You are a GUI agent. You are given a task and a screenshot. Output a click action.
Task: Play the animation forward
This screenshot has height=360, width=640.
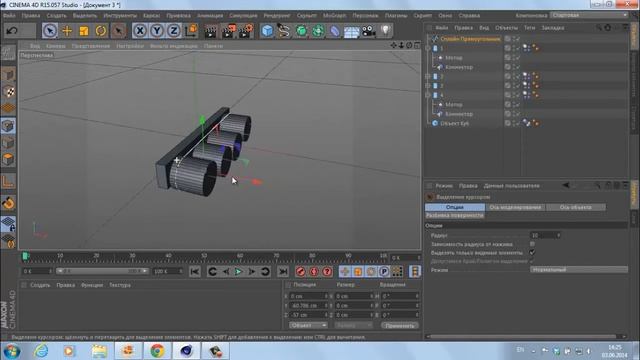(x=239, y=271)
